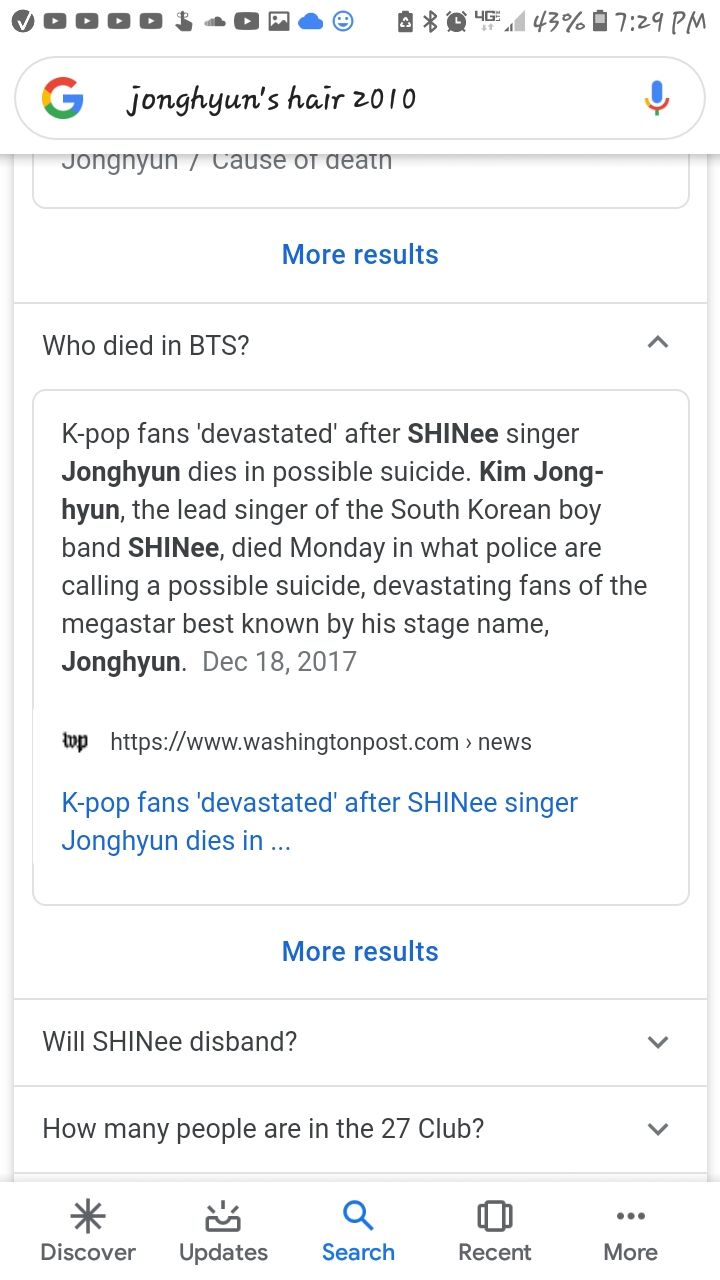Viewport: 720px width, 1280px height.
Task: Tap the Bluetooth status bar icon
Action: (431, 20)
